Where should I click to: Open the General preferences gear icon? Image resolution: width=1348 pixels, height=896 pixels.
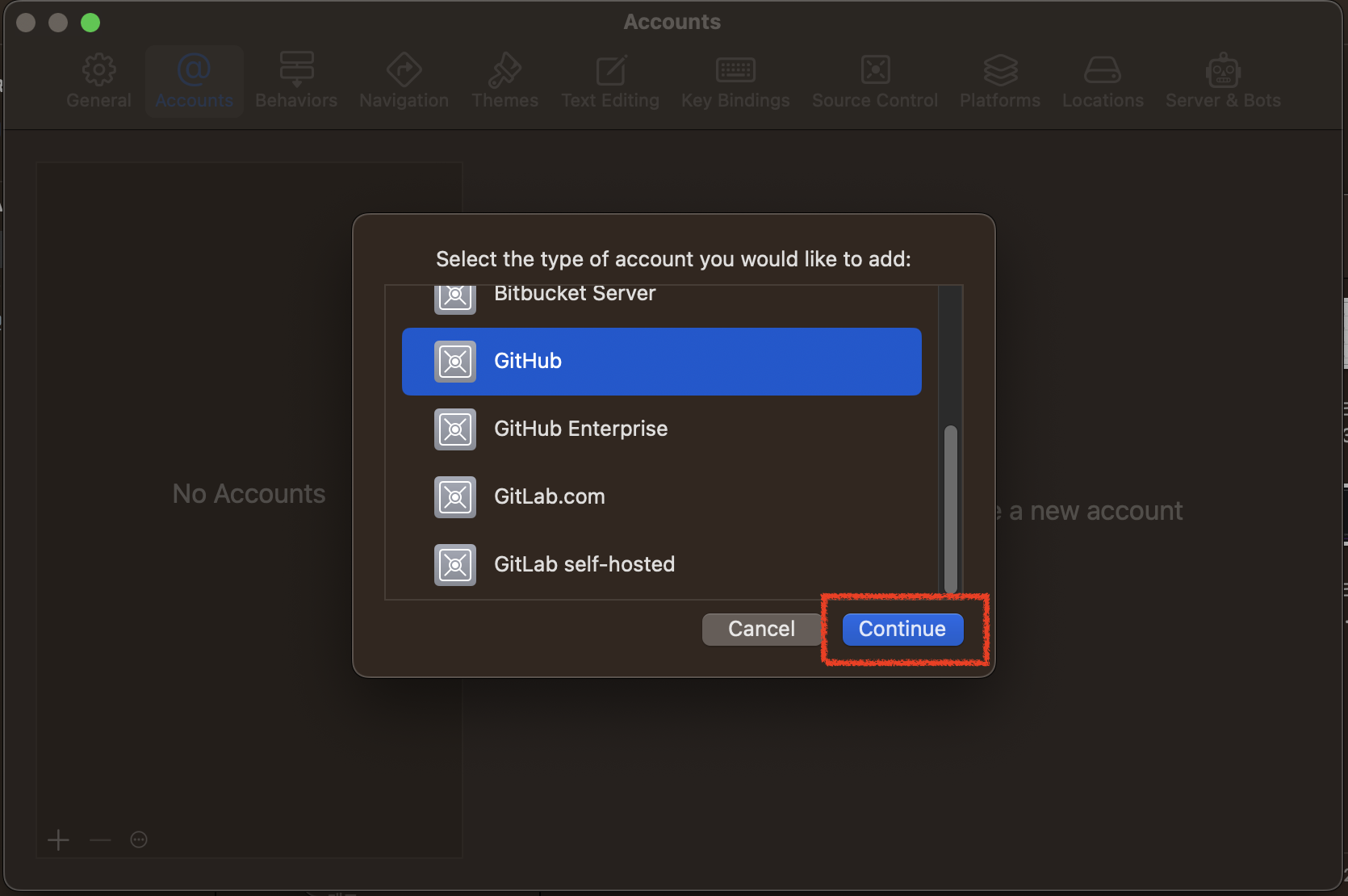pos(98,70)
